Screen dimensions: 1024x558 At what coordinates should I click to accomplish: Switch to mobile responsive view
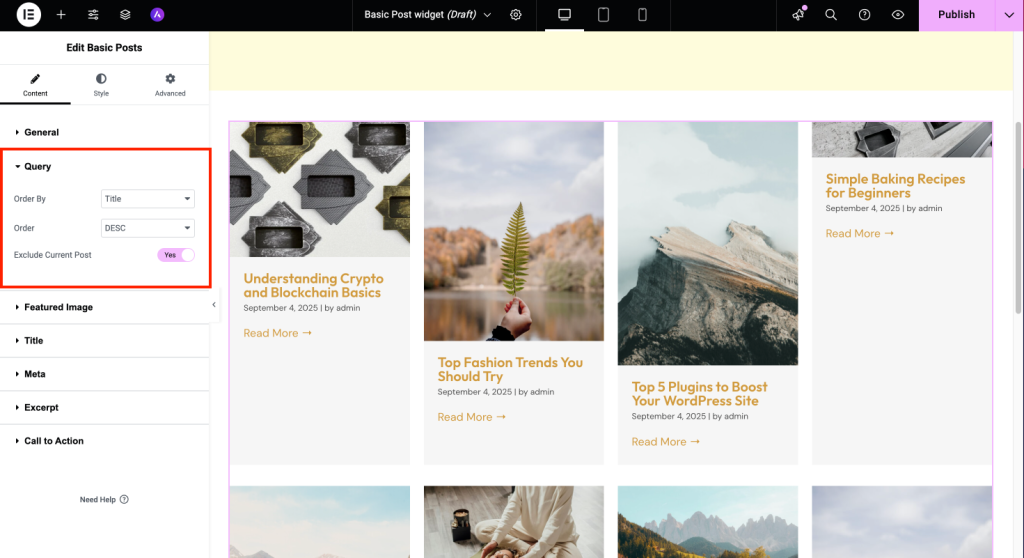(x=642, y=15)
